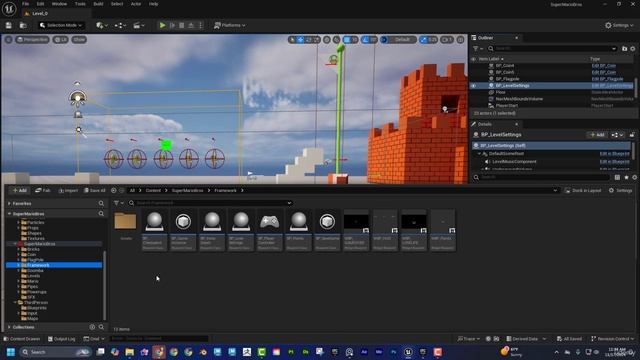Viewport: 640px width, 360px height.
Task: Click Import in the Content Browser
Action: click(68, 191)
